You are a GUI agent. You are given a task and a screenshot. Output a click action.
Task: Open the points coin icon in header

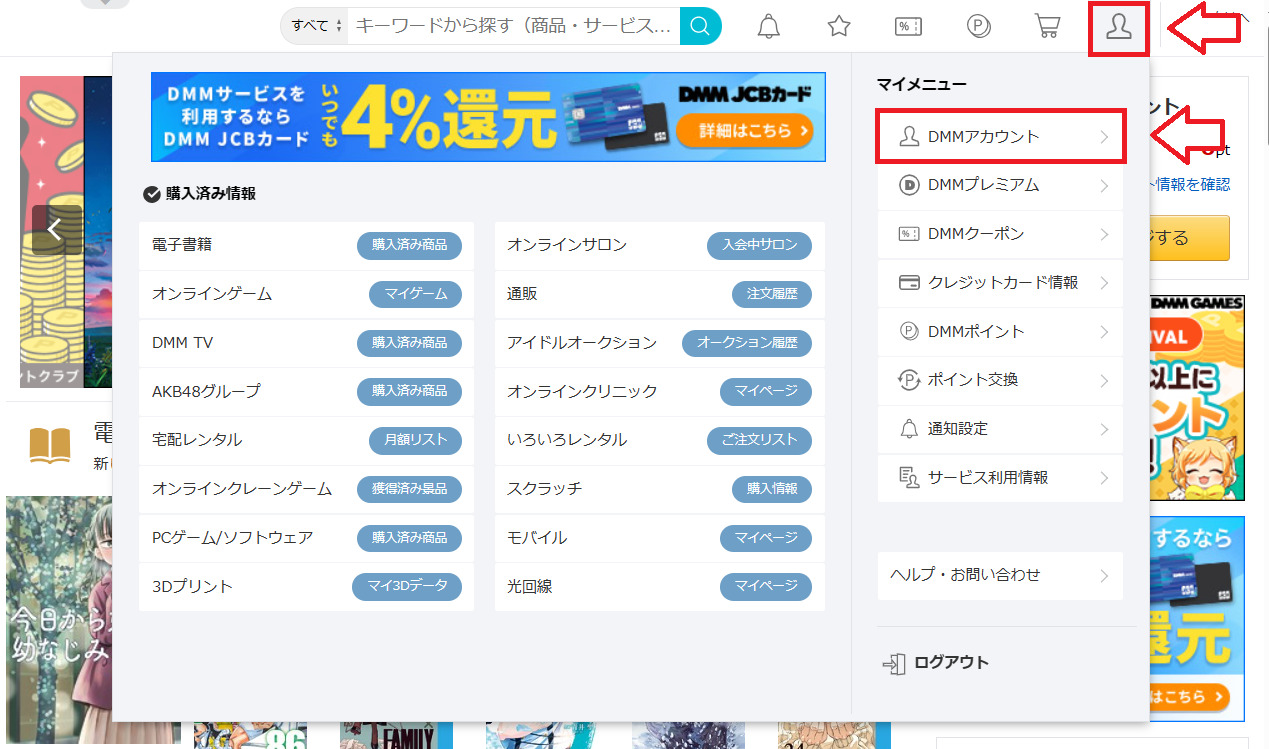click(979, 27)
